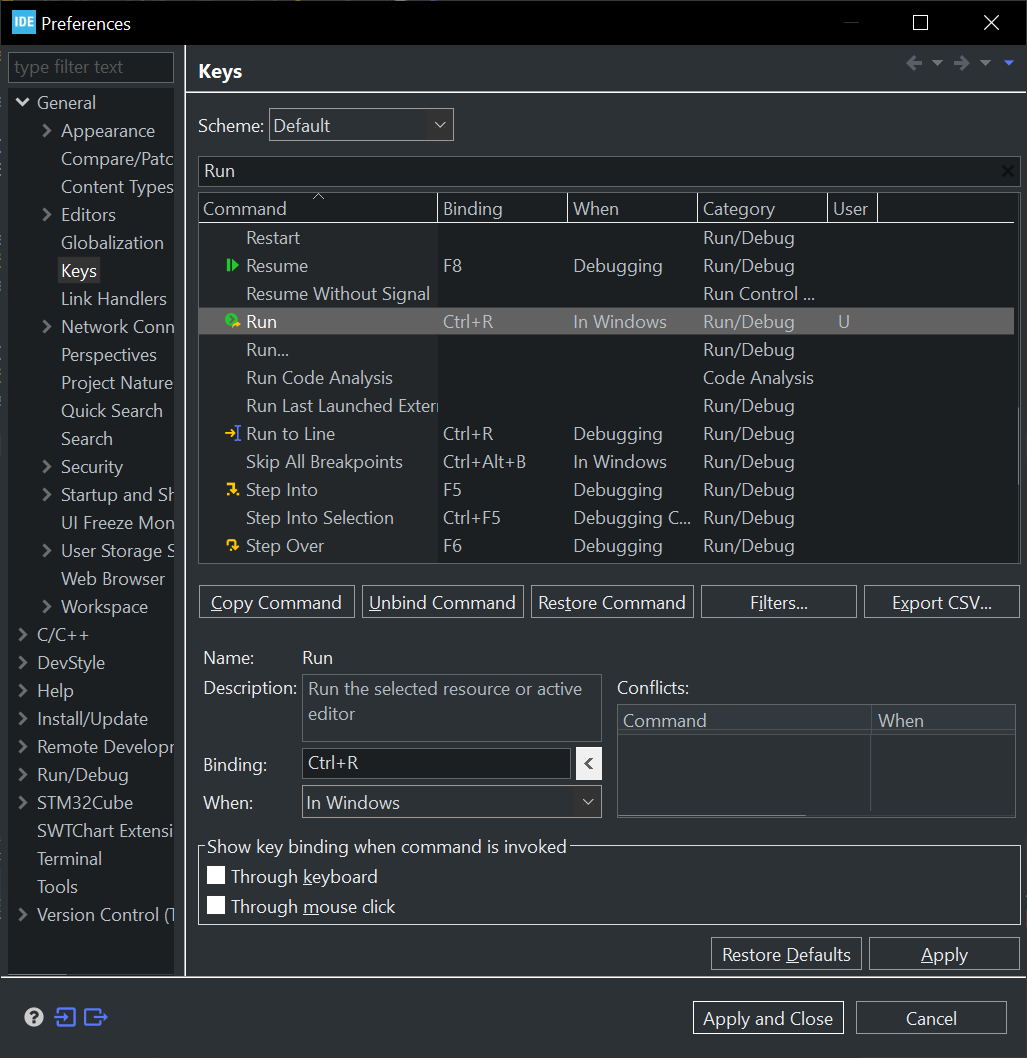
Task: Click the Binding input field
Action: (x=436, y=763)
